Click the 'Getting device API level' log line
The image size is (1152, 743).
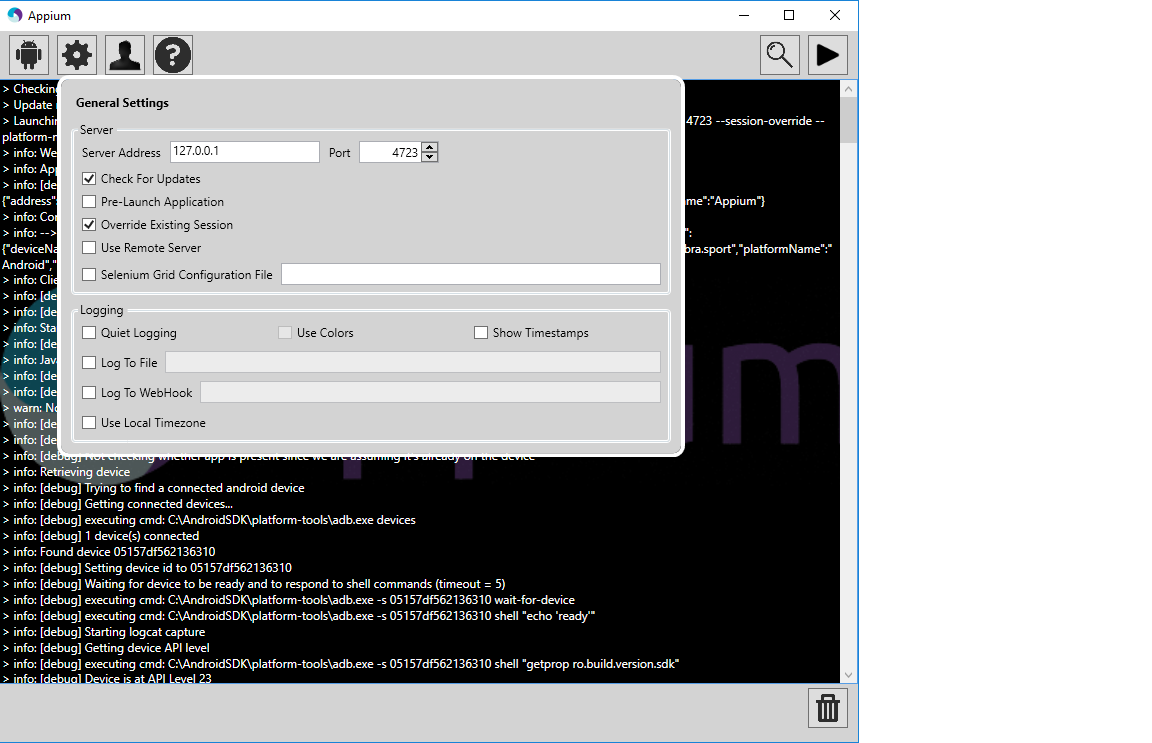pyautogui.click(x=106, y=648)
